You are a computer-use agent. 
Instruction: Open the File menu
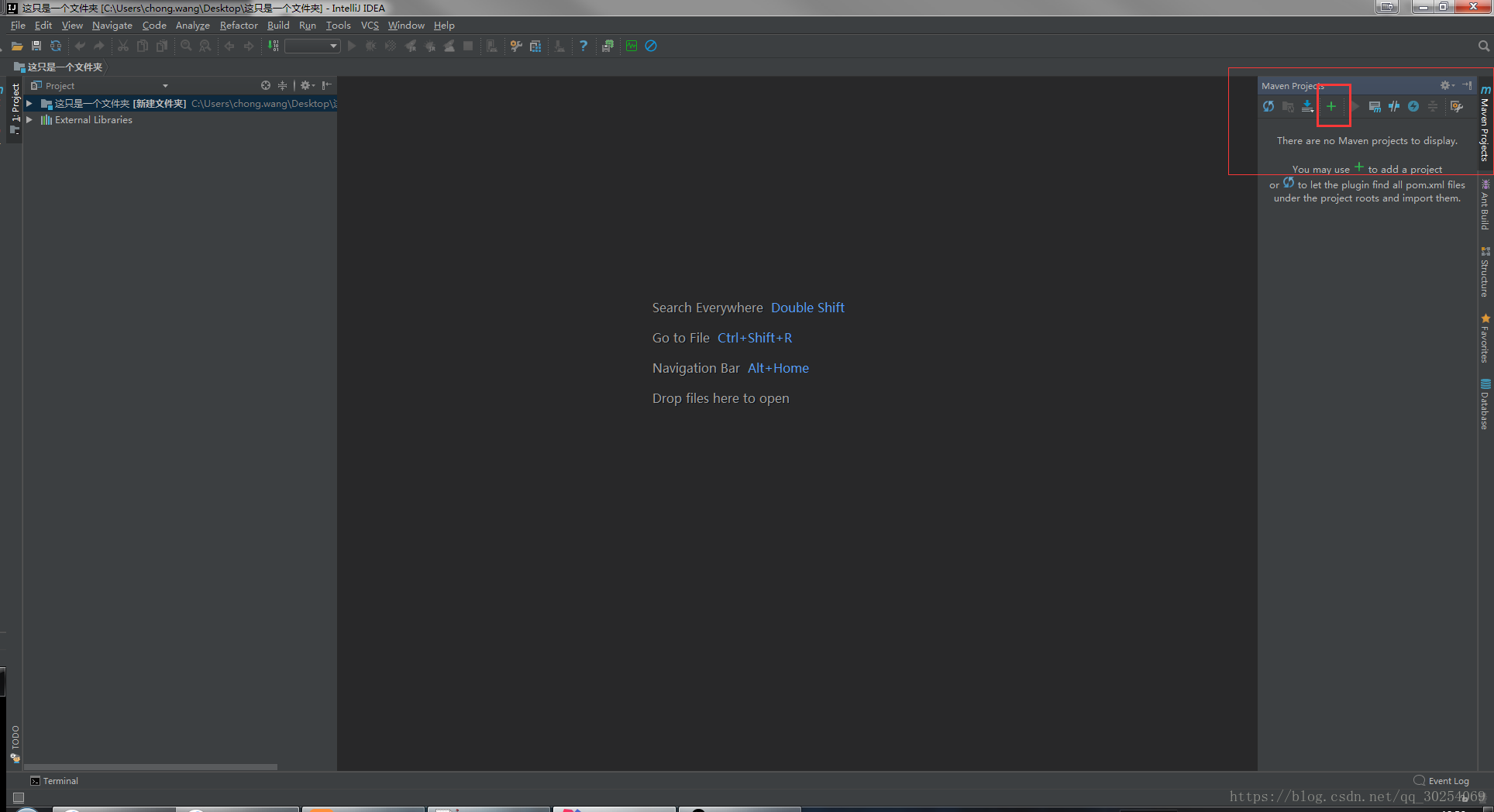tap(18, 26)
